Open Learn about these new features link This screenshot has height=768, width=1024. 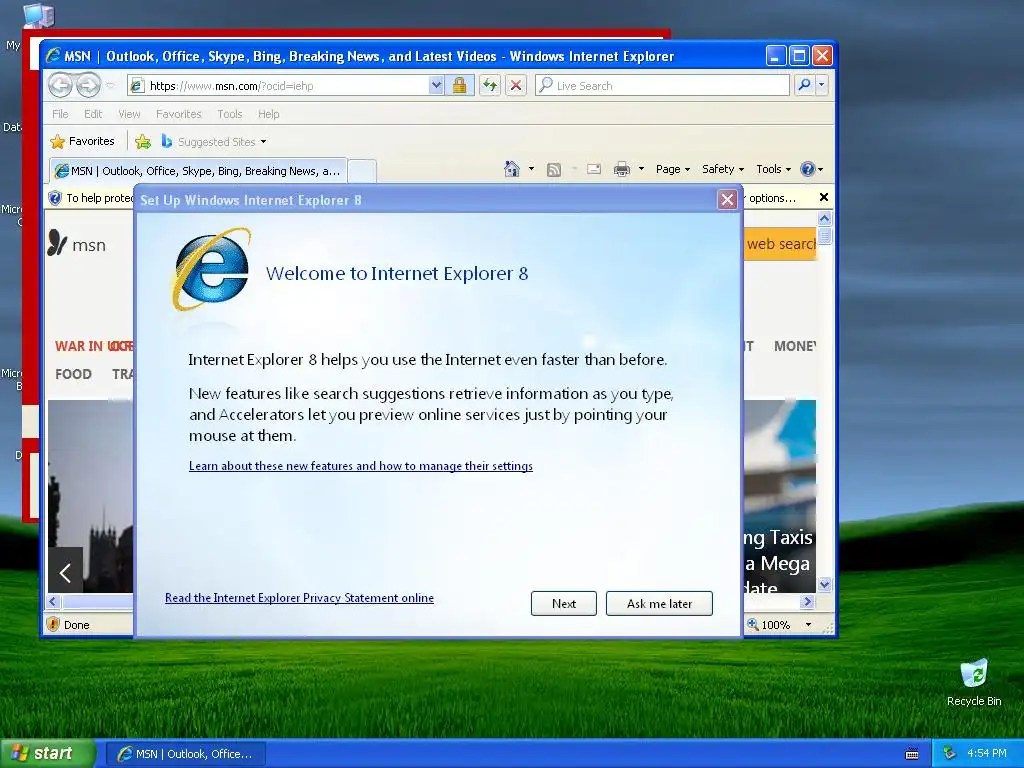(360, 466)
